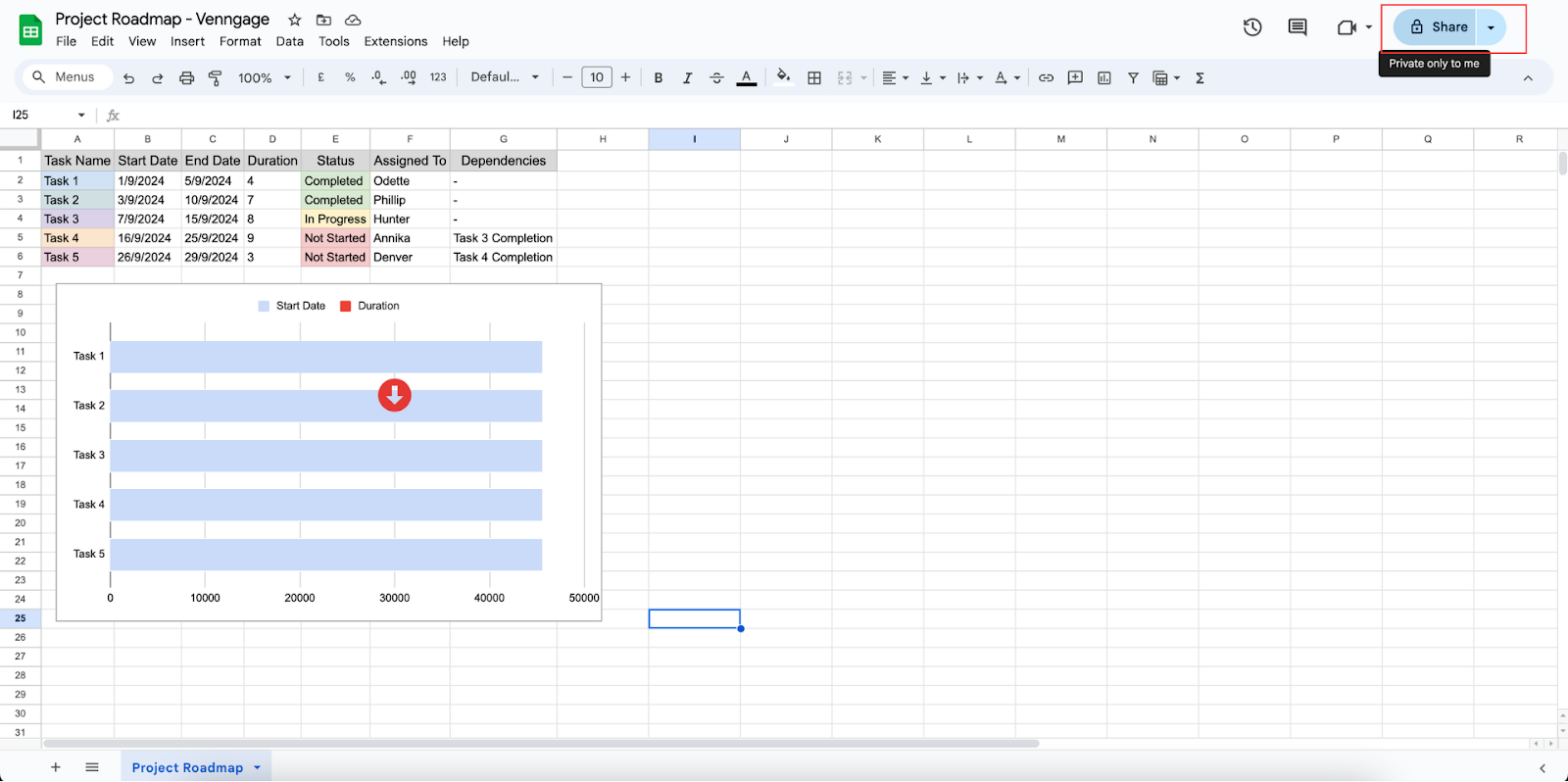
Task: Open the Format menu
Action: coord(240,41)
